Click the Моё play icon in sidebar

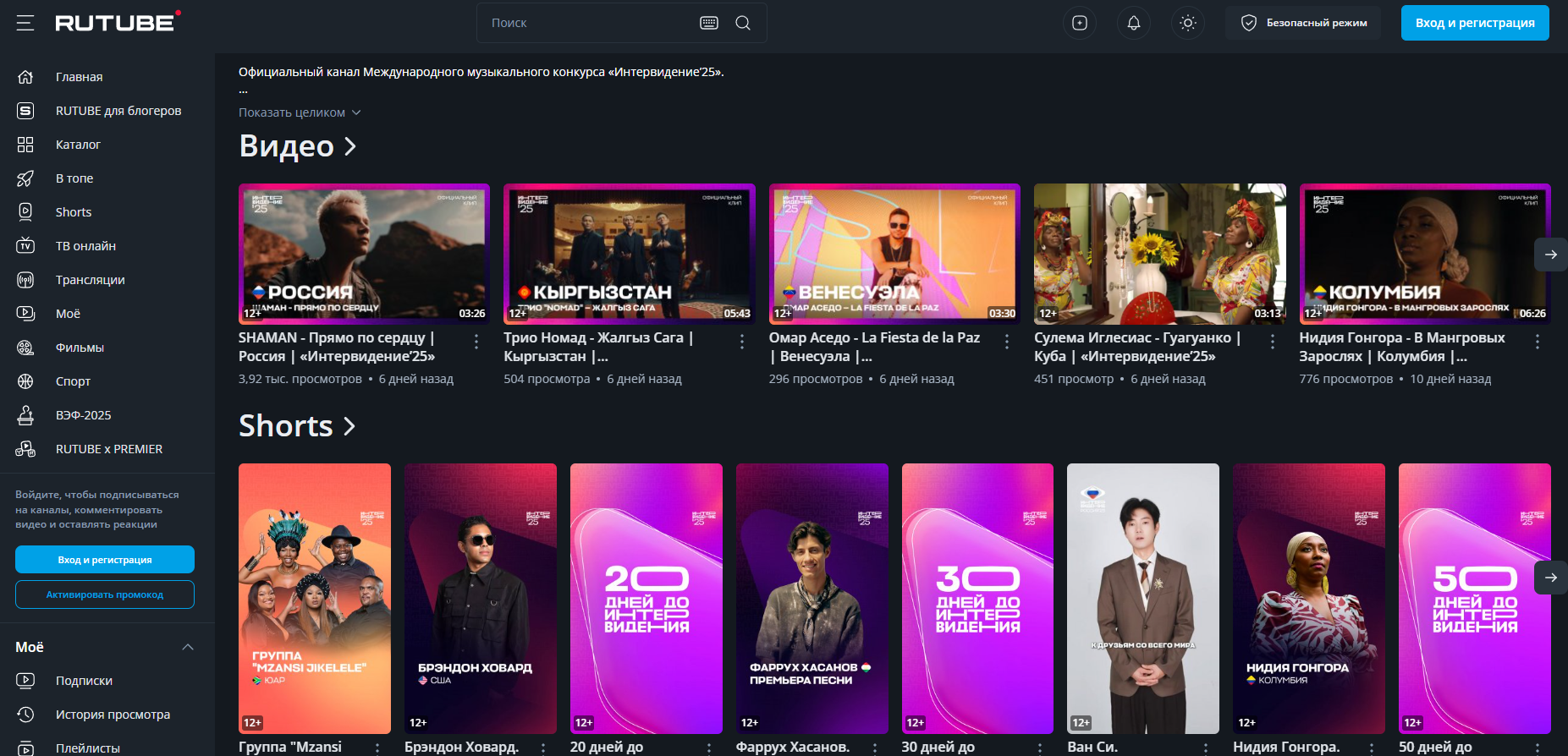(25, 314)
